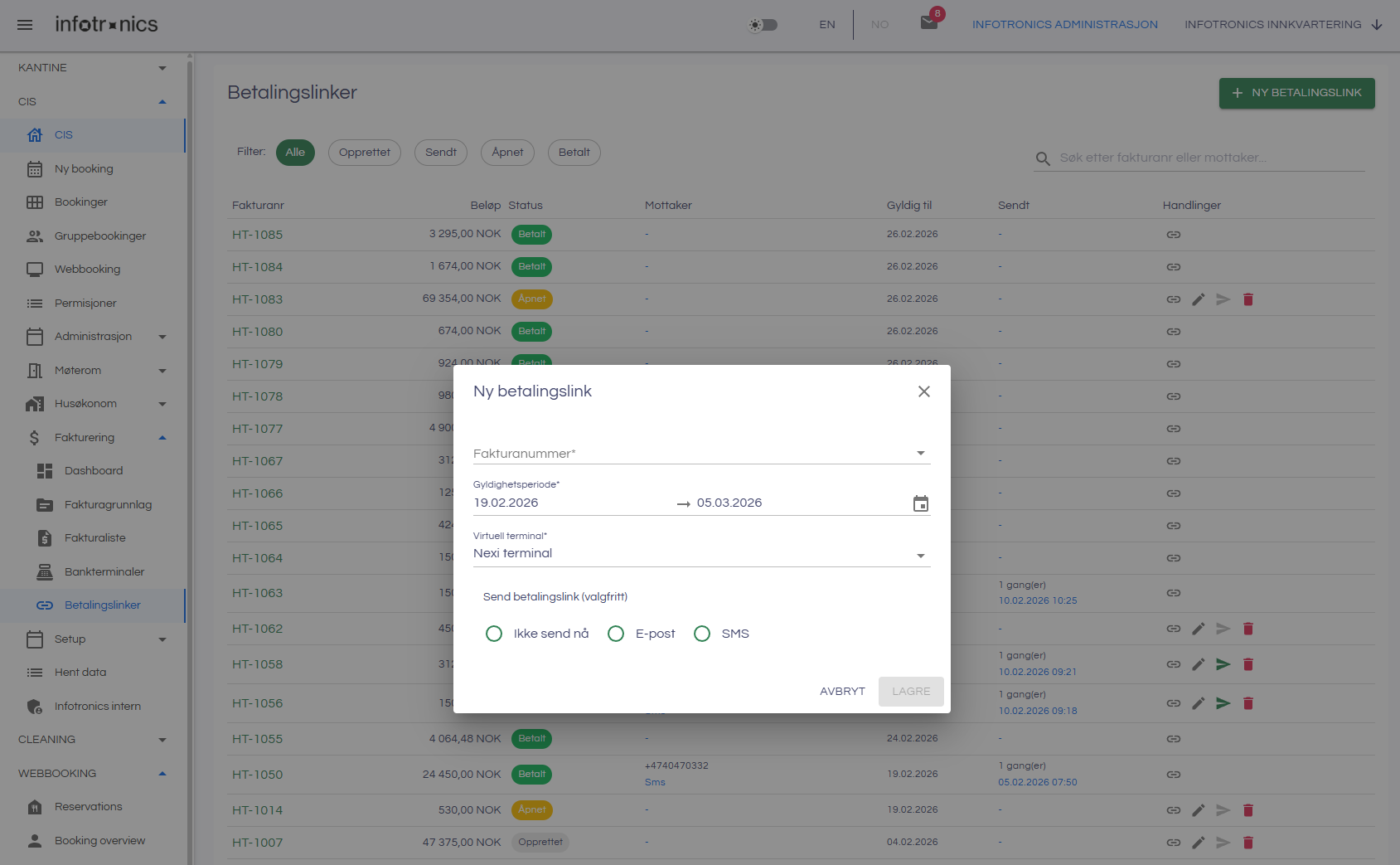
Task: Open Gruppebookinger in sidebar
Action: tap(92, 236)
